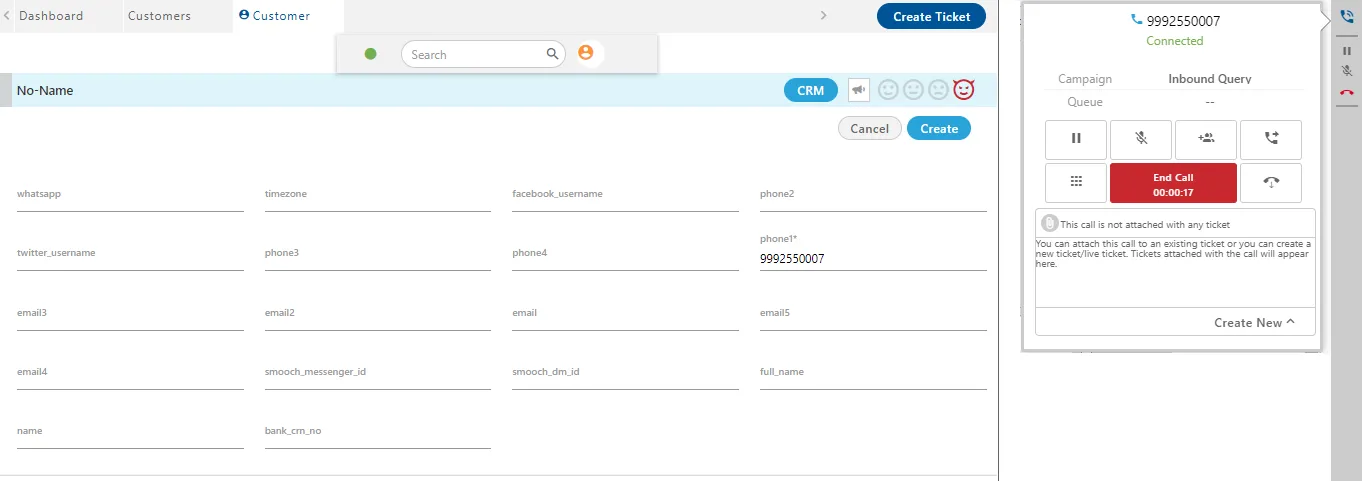This screenshot has width=1362, height=481.
Task: Expand the Create New menu
Action: pos(1254,322)
